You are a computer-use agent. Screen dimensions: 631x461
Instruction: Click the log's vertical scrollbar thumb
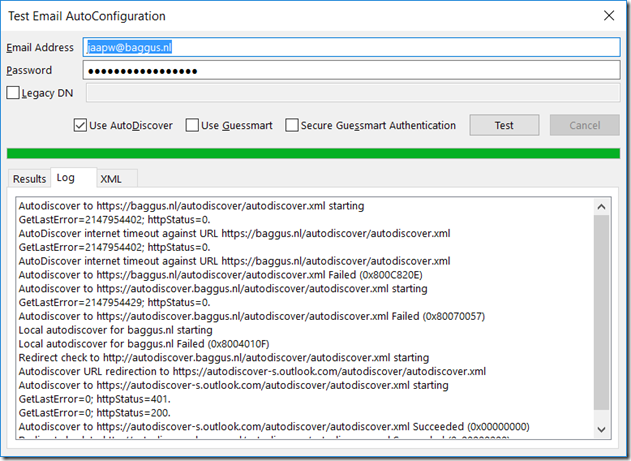pyautogui.click(x=600, y=310)
